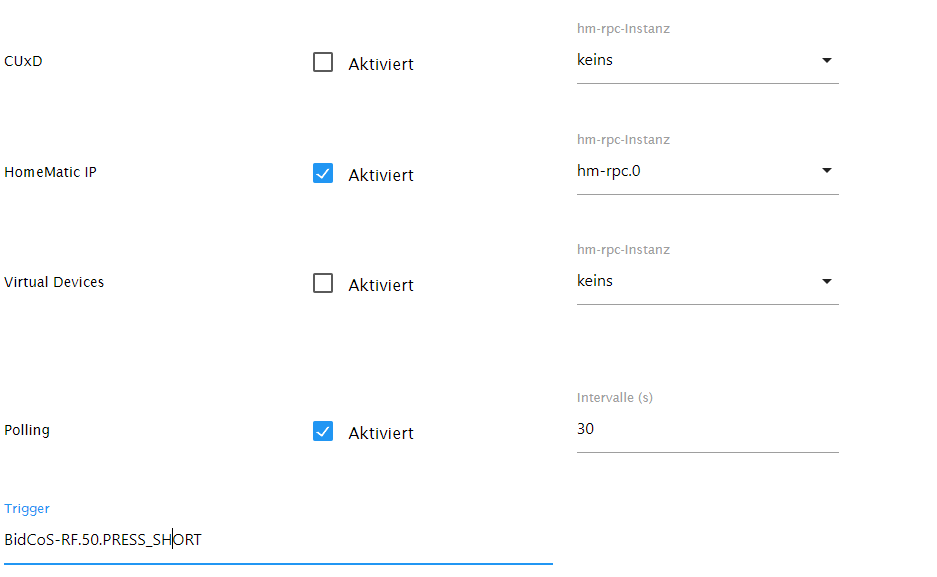
Task: Click the Aktiviert label beside Polling
Action: (380, 433)
